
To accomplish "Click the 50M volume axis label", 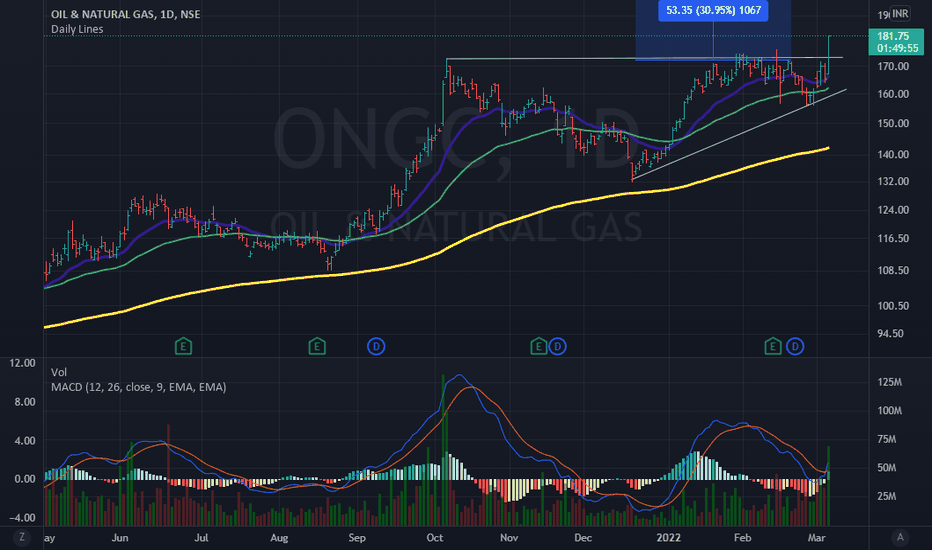I will [x=887, y=467].
